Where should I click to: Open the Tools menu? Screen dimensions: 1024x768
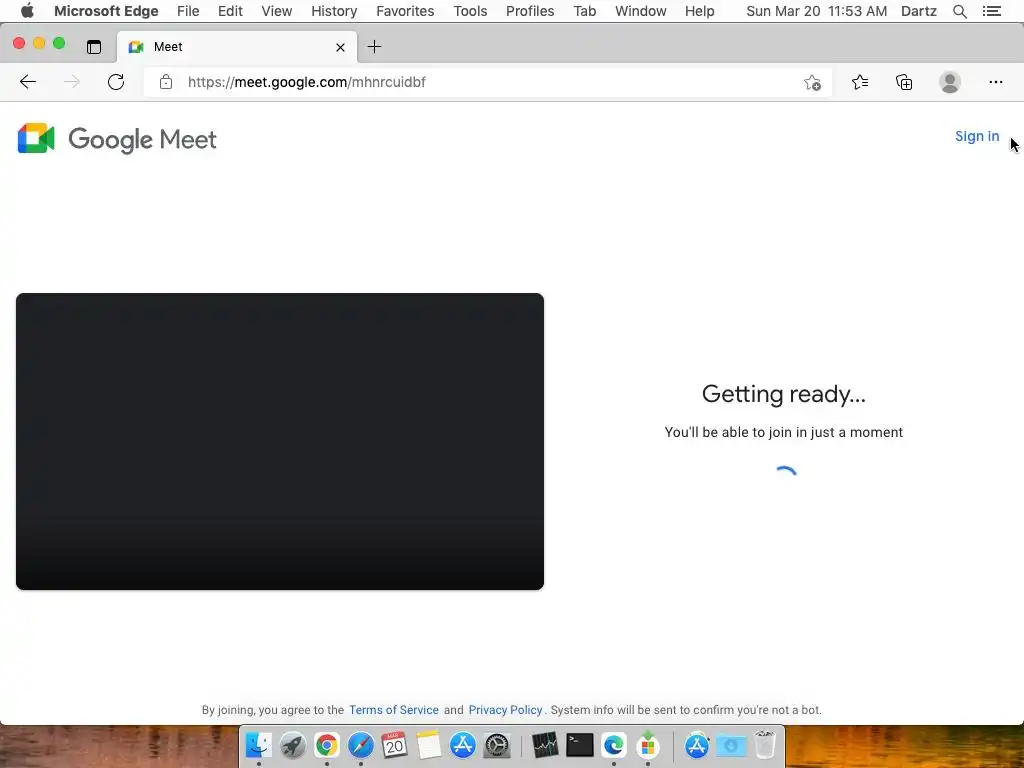[x=470, y=11]
